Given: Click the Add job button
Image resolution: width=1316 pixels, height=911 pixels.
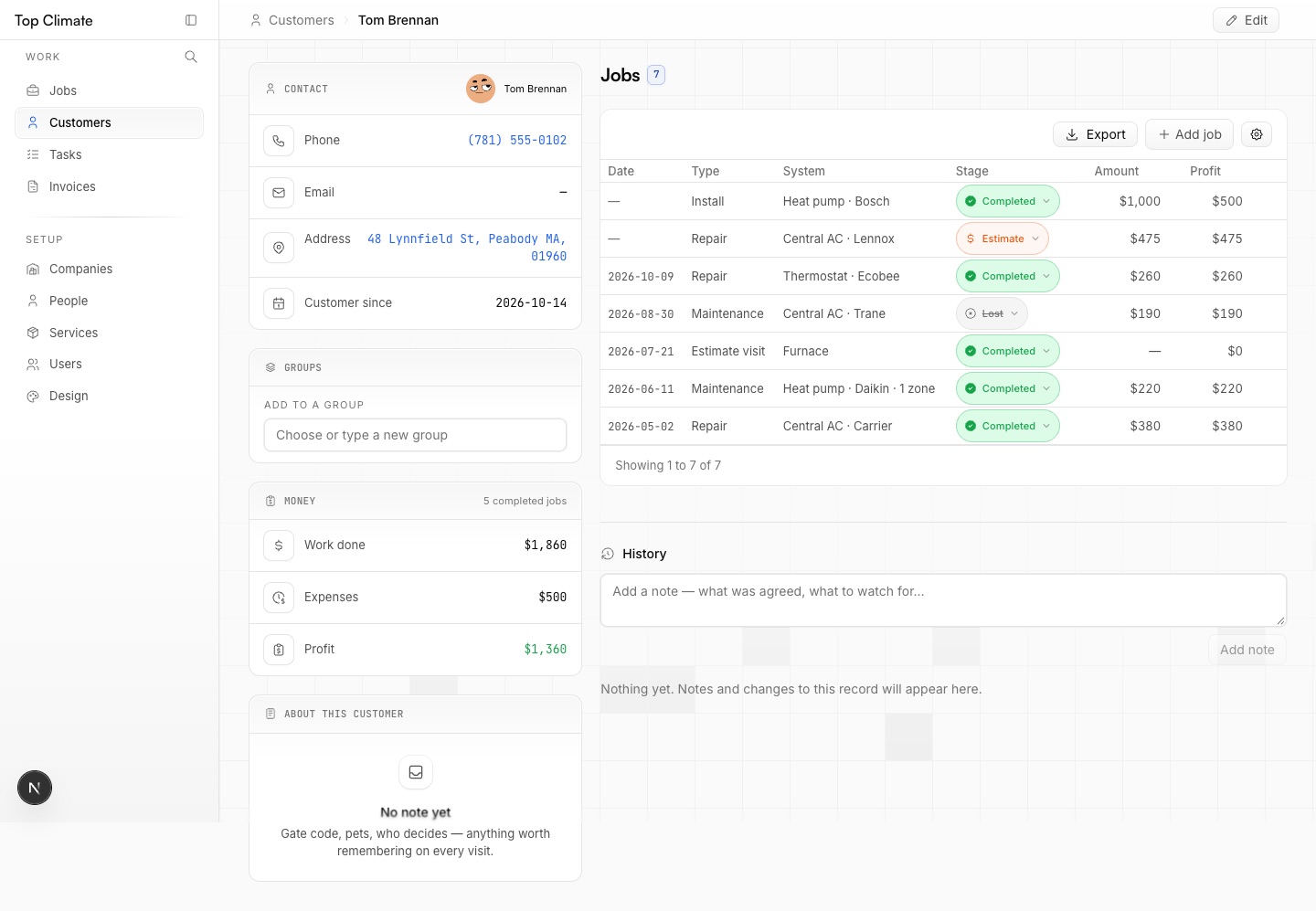Looking at the screenshot, I should point(1189,134).
